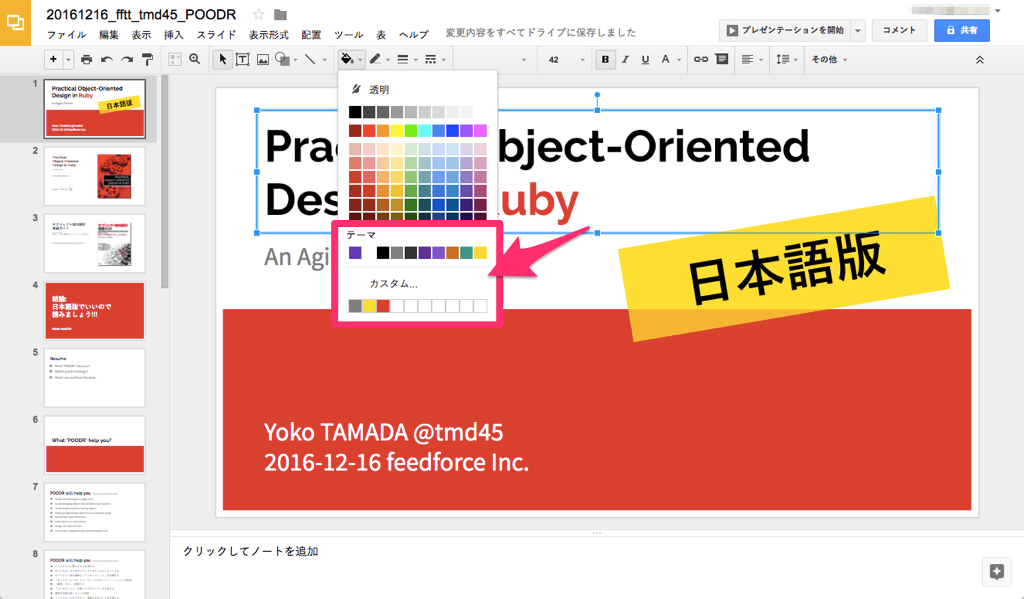Expand the その他 more options dropdown

click(829, 59)
